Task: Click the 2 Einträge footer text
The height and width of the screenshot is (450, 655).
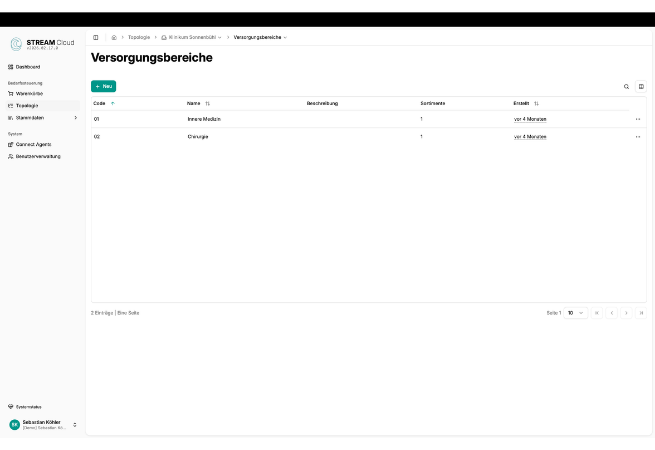Action: (102, 313)
